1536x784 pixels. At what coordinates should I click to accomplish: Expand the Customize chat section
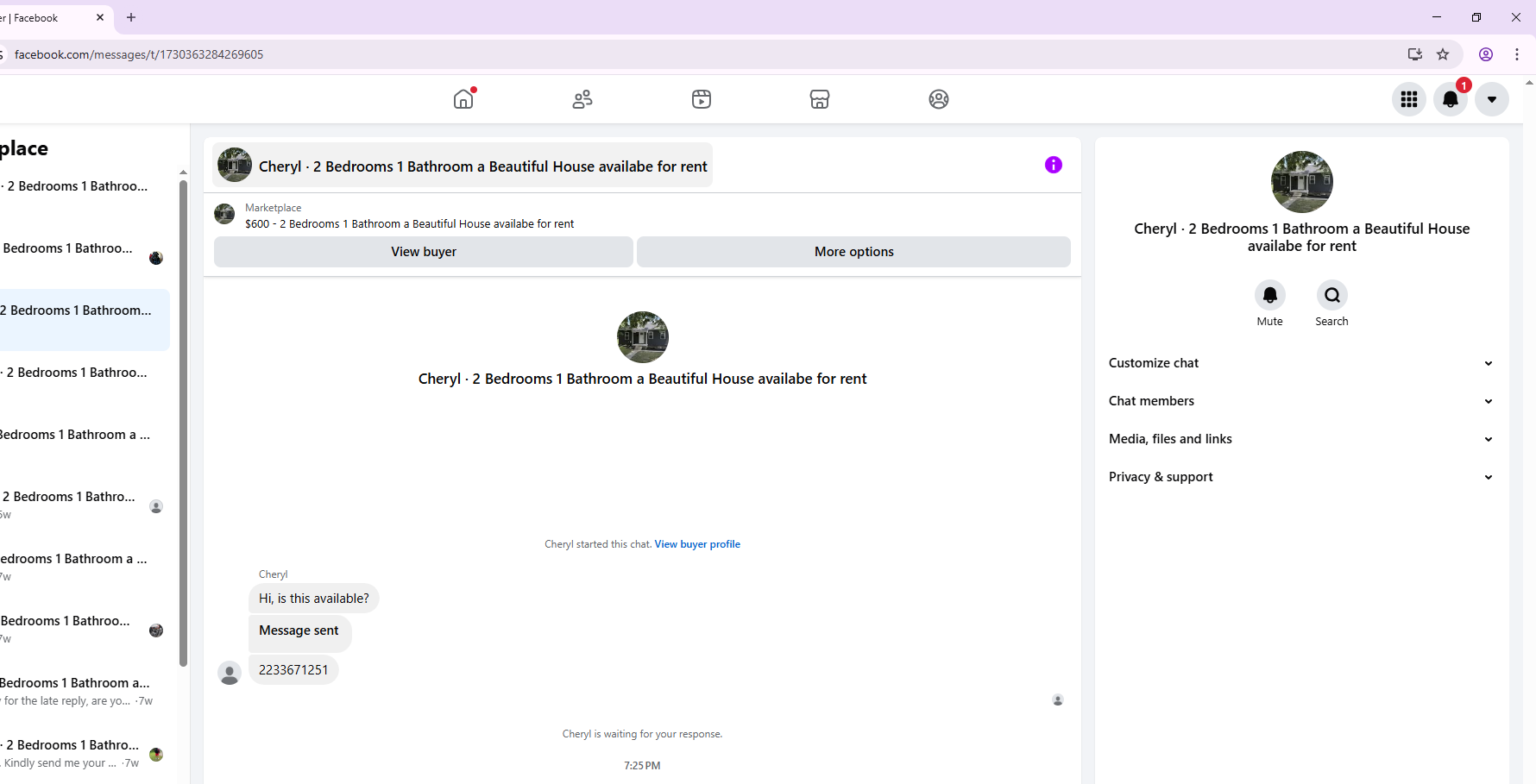1301,363
